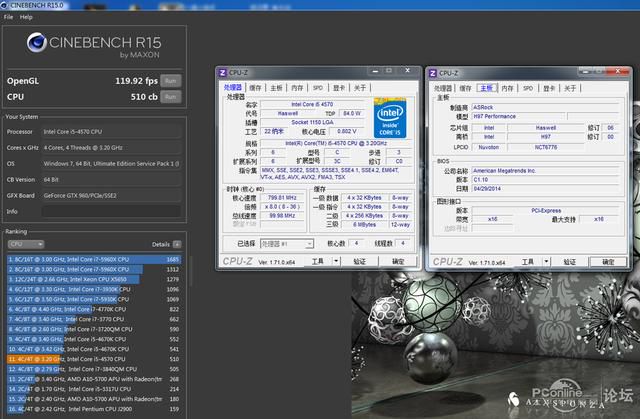
Task: Click motherboard model H97 Performance
Action: click(x=518, y=116)
